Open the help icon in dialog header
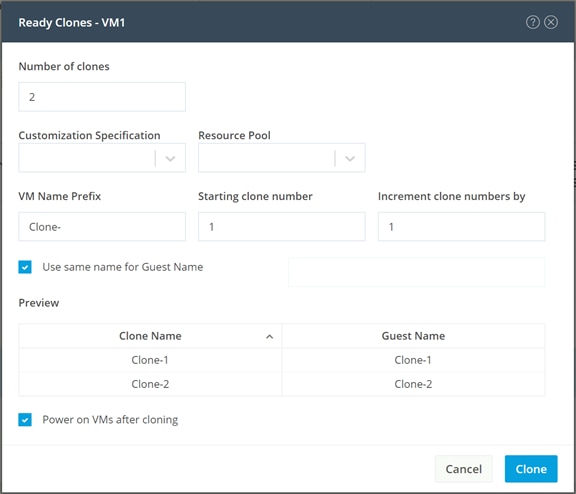The image size is (576, 494). [x=532, y=22]
